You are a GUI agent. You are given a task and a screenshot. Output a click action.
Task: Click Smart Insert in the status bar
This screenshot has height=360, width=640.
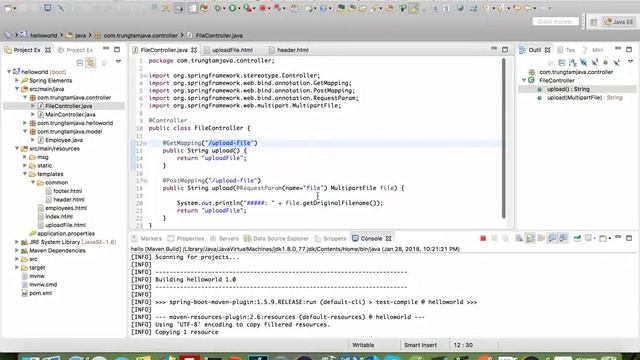point(420,345)
